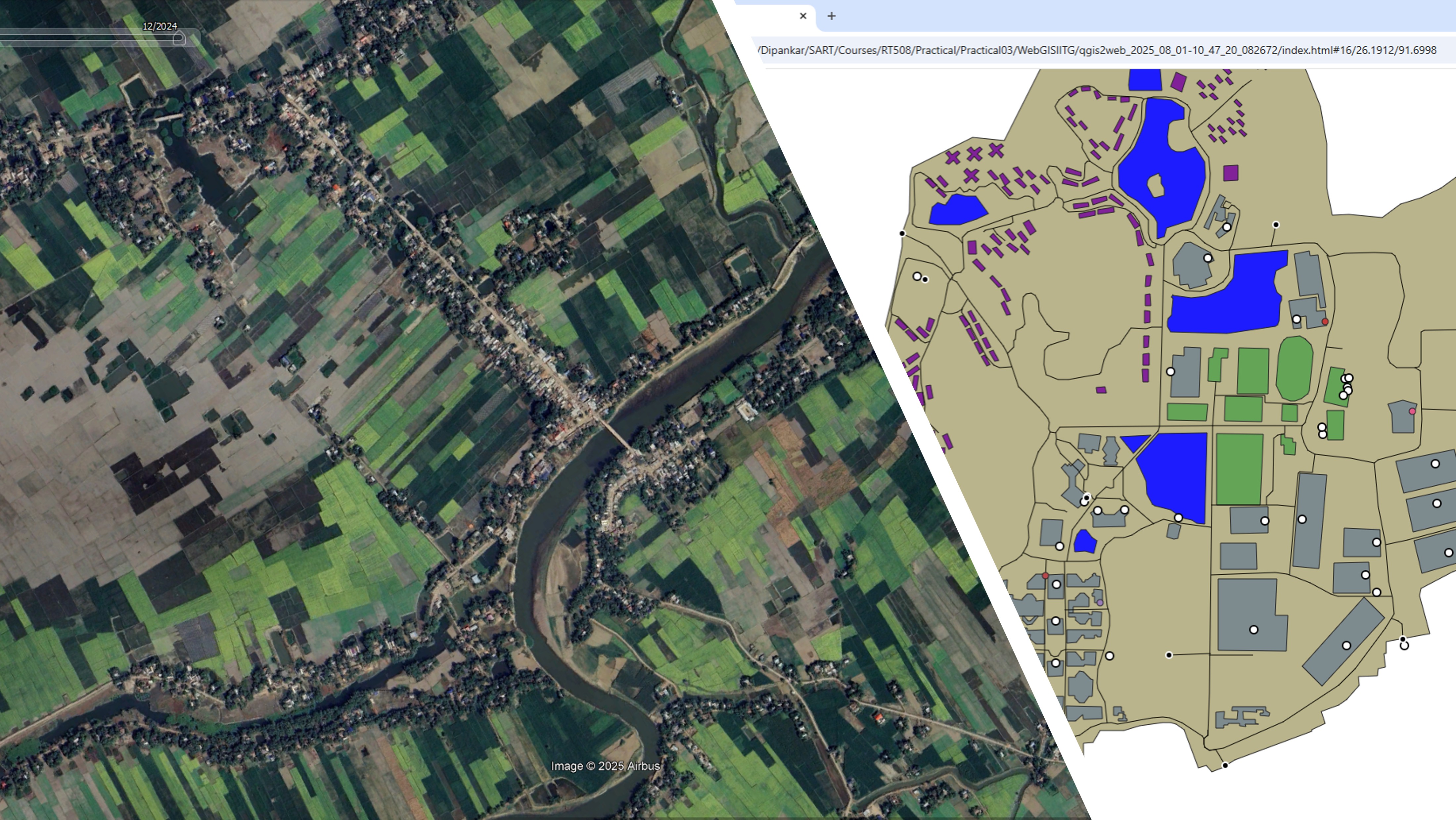Click the isolated purple square building
This screenshot has width=1456, height=820.
[x=1230, y=173]
